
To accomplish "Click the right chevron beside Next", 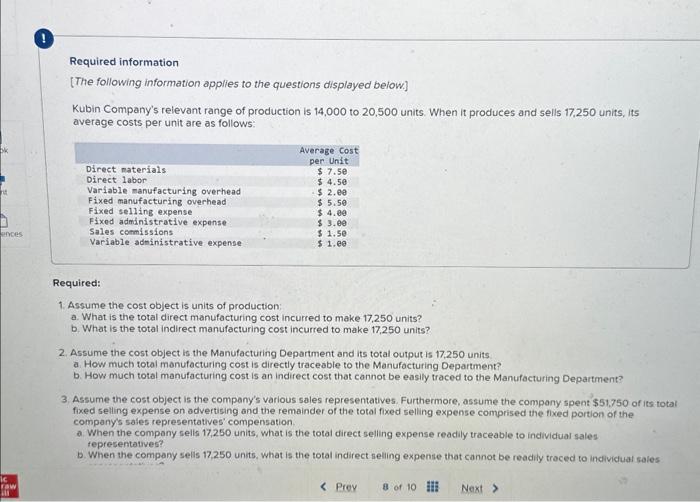I will click(x=495, y=488).
